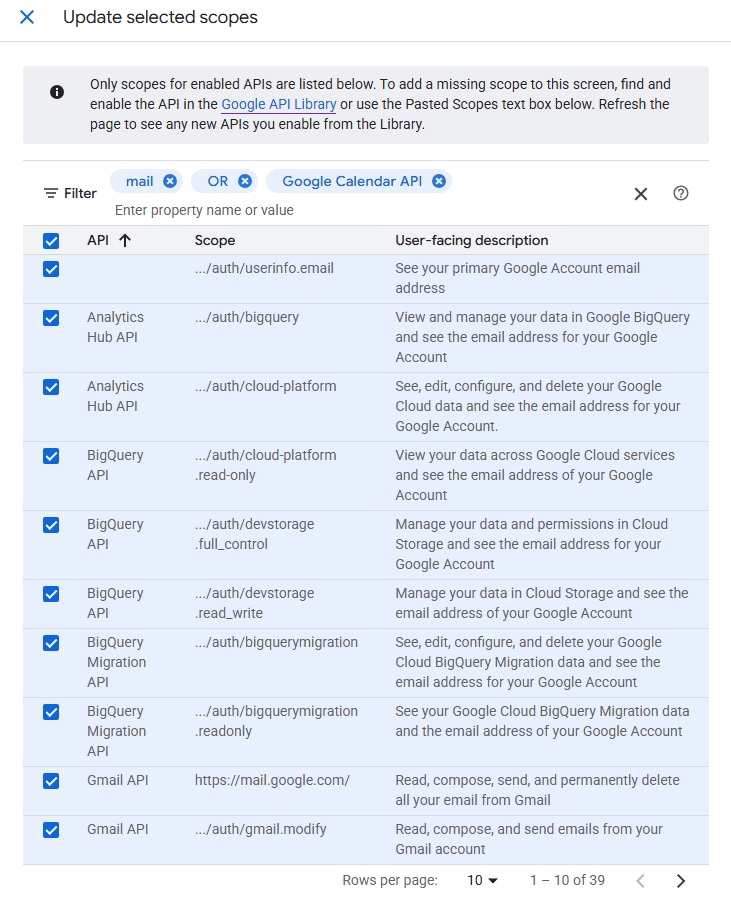This screenshot has width=731, height=904.
Task: Open the Rows per page dropdown
Action: (482, 880)
